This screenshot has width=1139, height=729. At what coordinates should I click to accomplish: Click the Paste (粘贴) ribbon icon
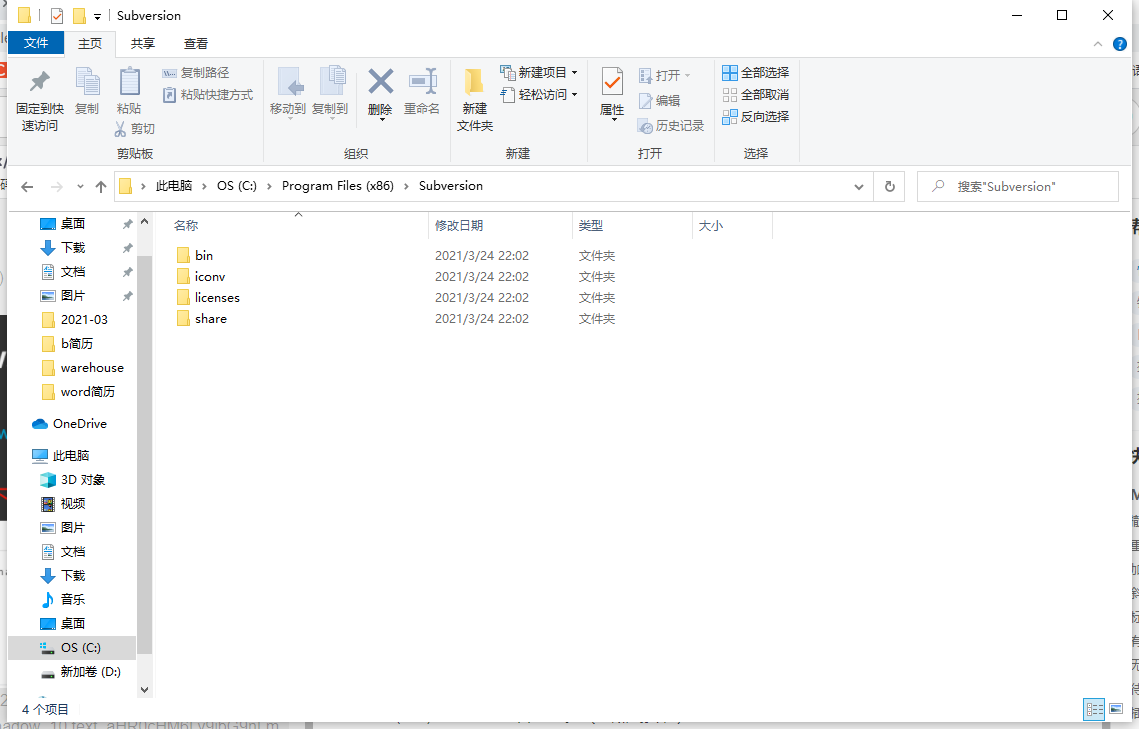(129, 82)
